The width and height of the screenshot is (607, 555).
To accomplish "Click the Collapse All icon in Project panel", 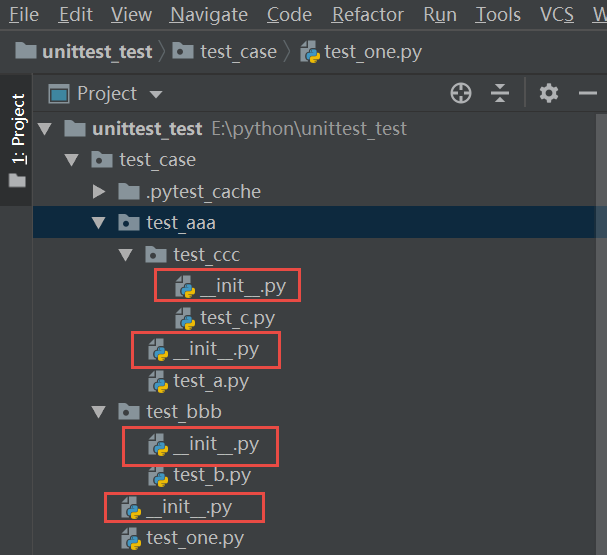I will point(500,93).
